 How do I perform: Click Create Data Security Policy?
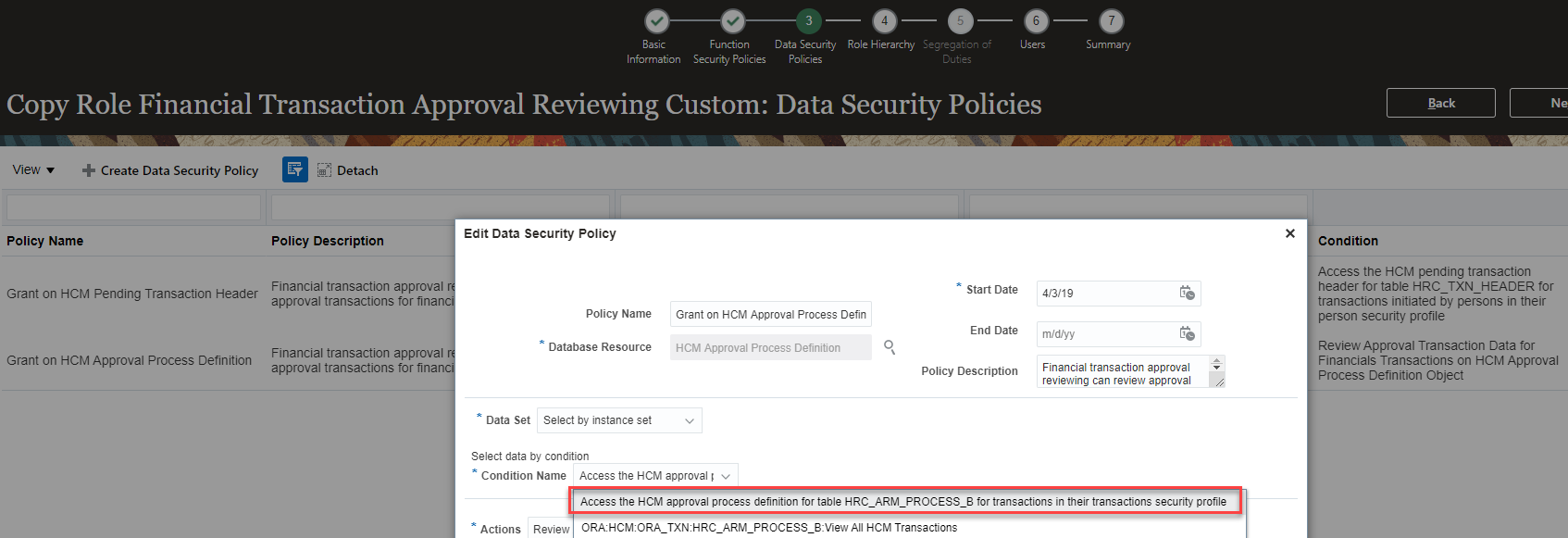tap(170, 170)
